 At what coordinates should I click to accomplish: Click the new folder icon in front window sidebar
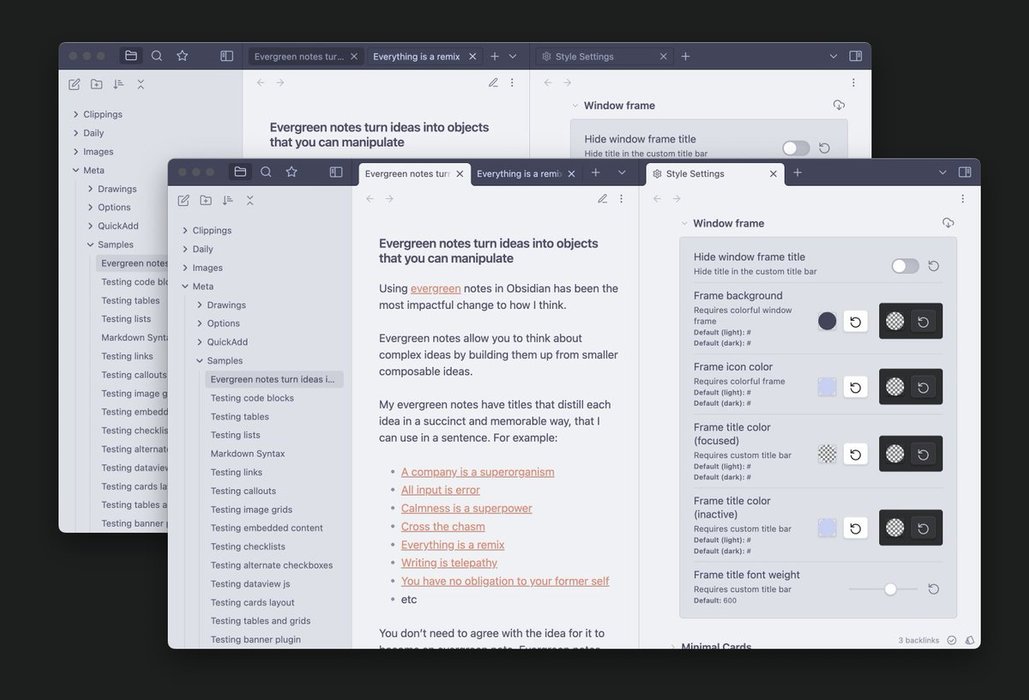(206, 200)
